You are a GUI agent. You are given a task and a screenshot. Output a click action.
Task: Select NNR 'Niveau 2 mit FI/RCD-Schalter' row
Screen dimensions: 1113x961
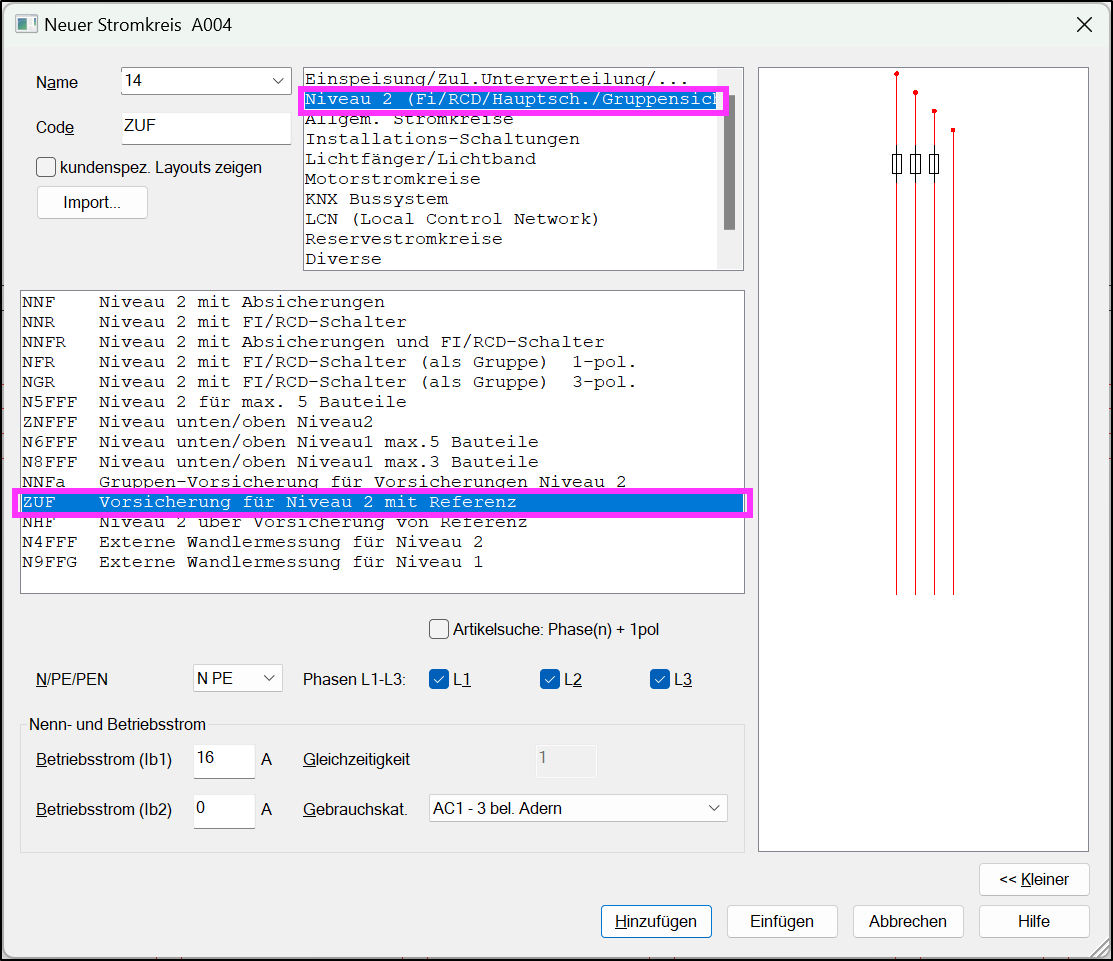click(383, 322)
